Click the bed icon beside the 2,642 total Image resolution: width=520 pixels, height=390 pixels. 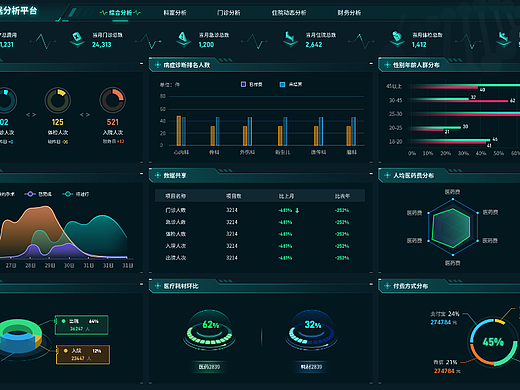[290, 39]
